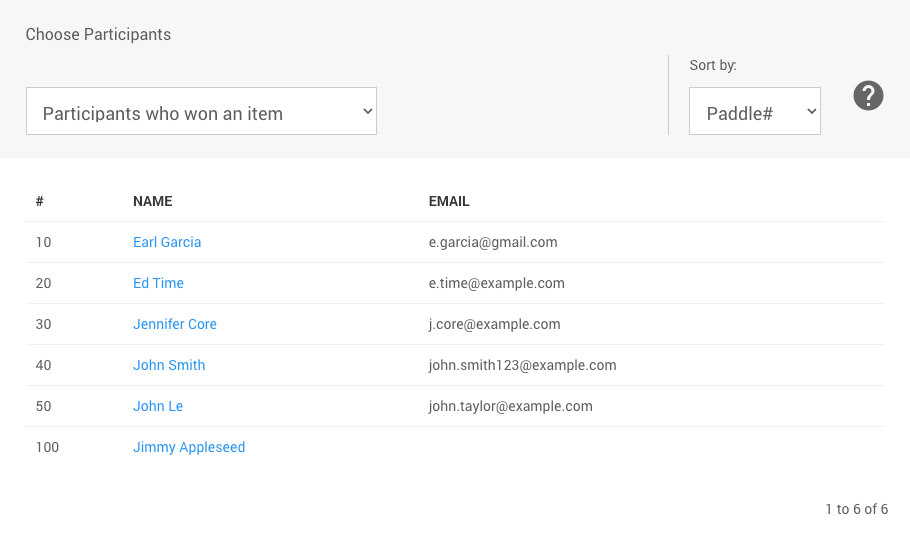
Task: Click the '1 to 6 of 6' pagination text
Action: coord(856,509)
